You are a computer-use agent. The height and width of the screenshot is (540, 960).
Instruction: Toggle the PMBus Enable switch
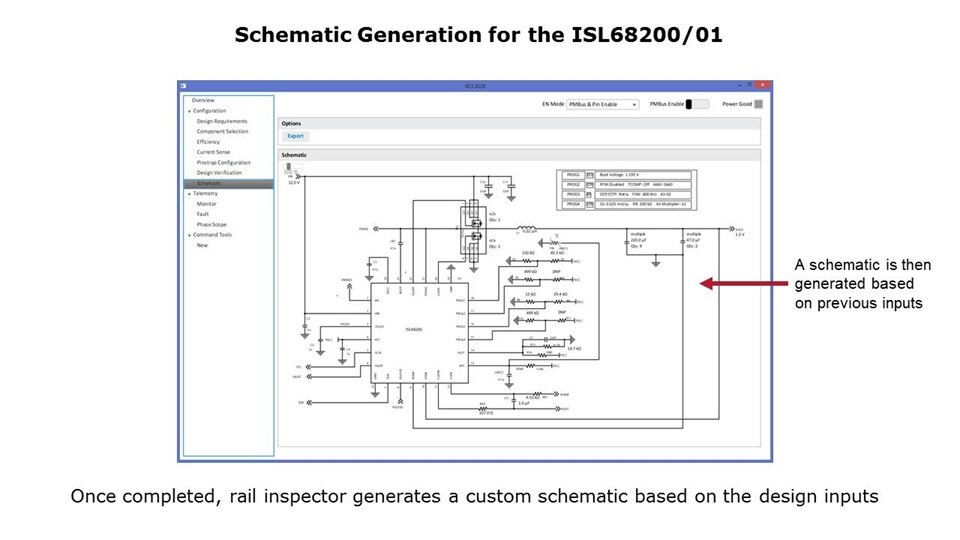pyautogui.click(x=697, y=104)
